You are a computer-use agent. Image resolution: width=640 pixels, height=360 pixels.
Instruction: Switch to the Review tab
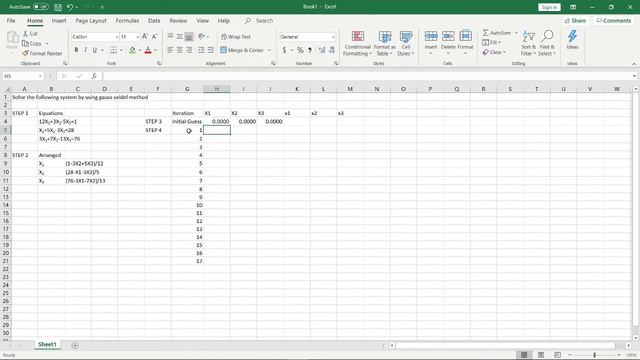pos(178,20)
